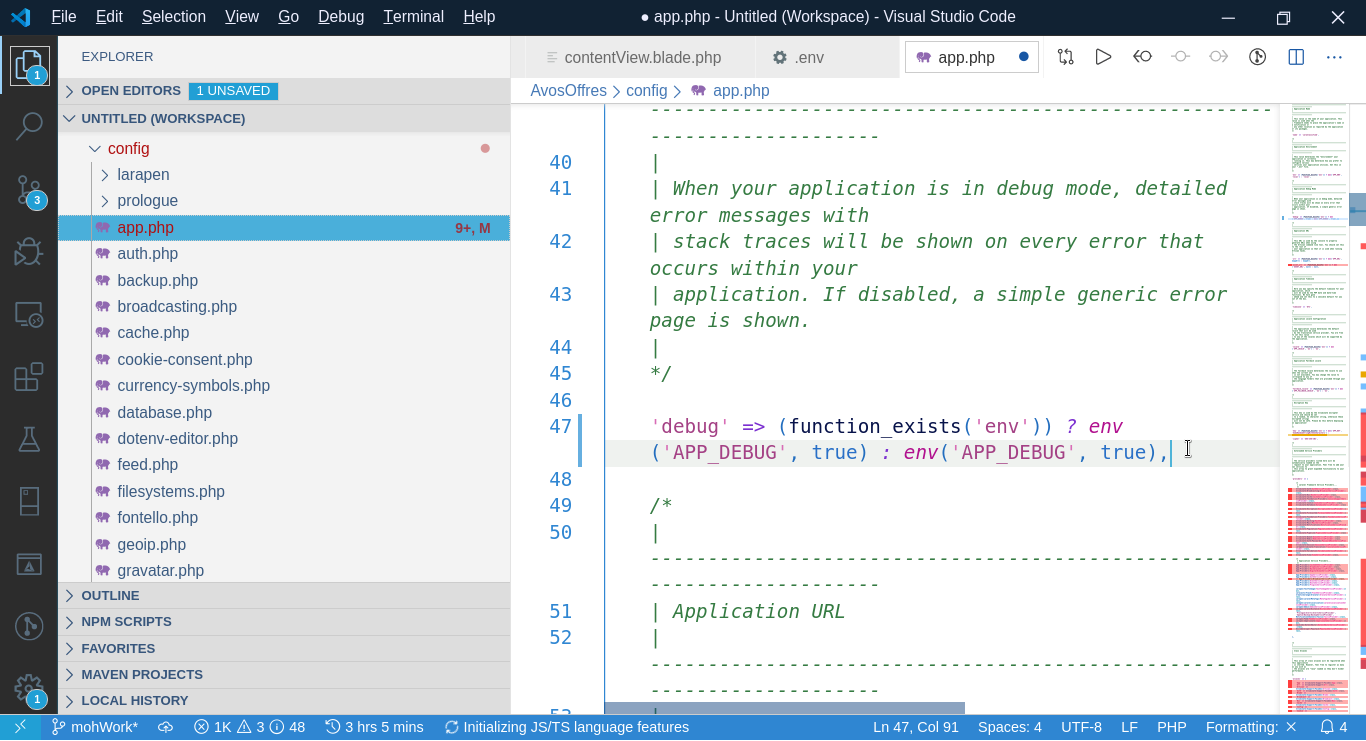Image resolution: width=1366 pixels, height=741 pixels.
Task: Go to line via Ln 47, Col 91
Action: (x=915, y=727)
